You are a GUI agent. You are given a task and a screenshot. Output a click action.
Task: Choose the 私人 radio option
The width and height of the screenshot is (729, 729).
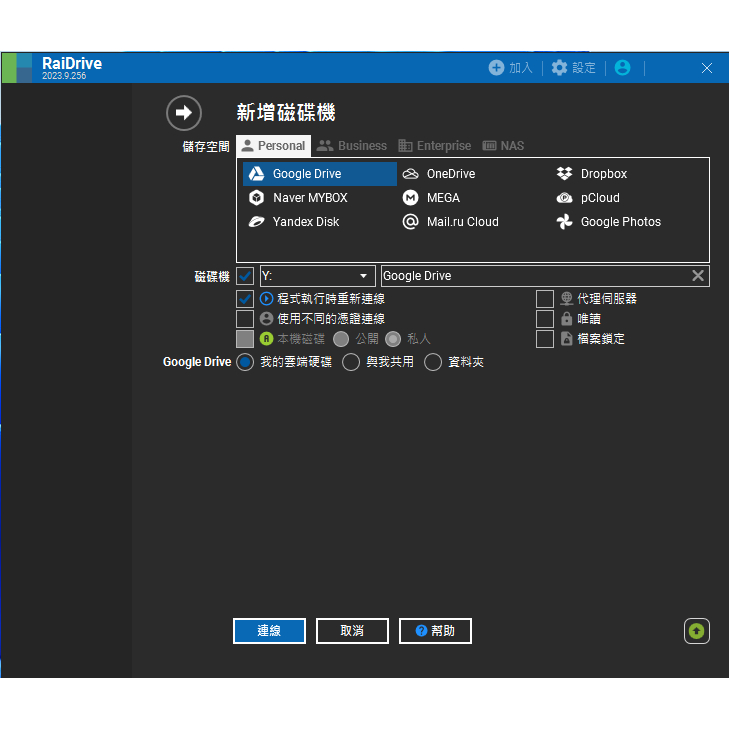(393, 339)
